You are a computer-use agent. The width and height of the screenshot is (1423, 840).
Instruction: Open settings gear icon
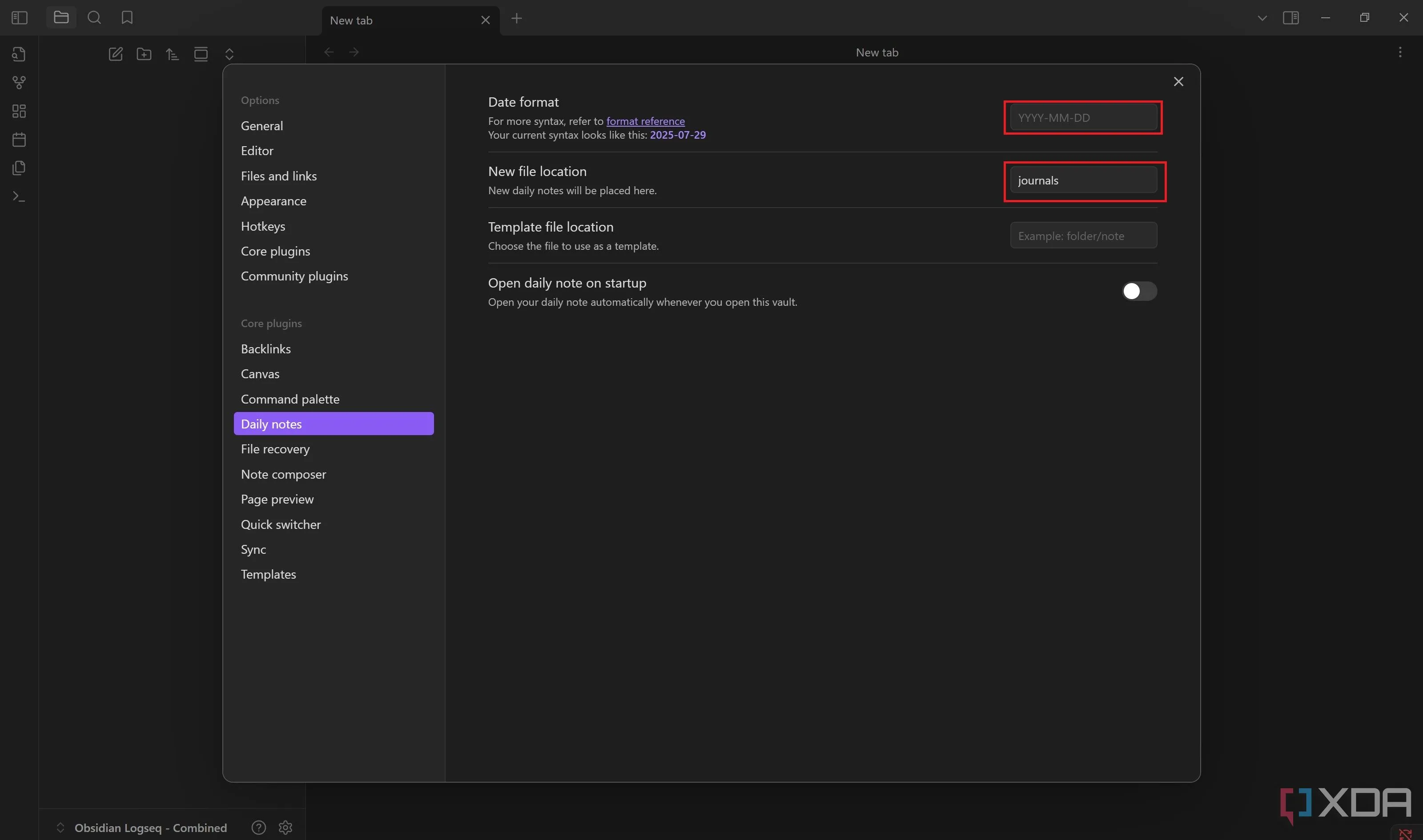[x=285, y=828]
